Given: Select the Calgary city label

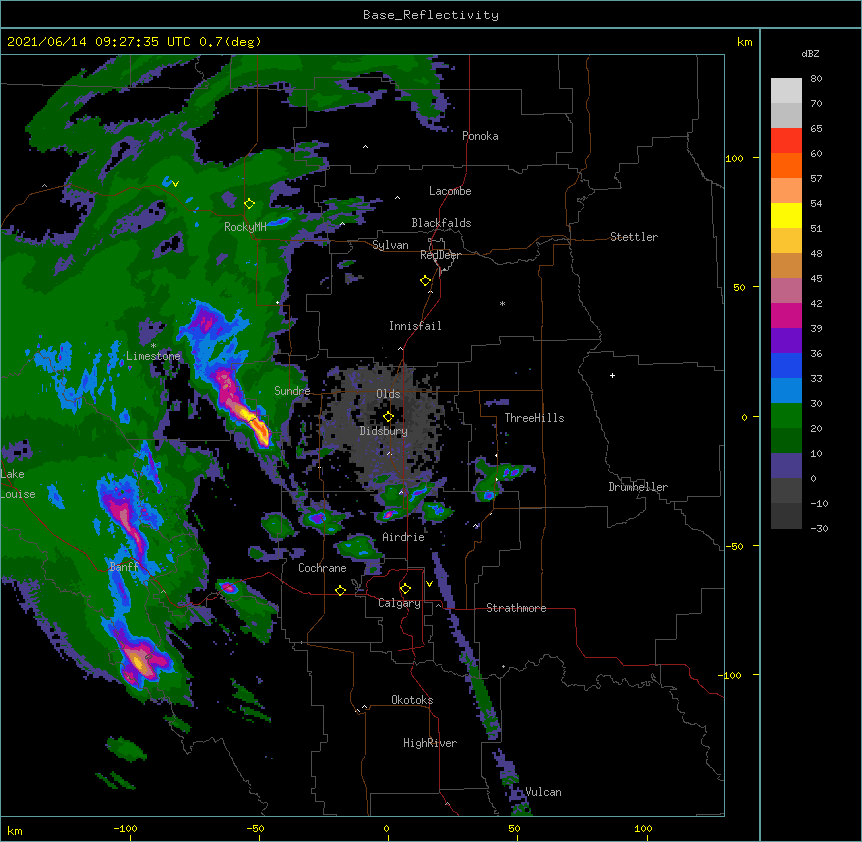Looking at the screenshot, I should point(399,603).
